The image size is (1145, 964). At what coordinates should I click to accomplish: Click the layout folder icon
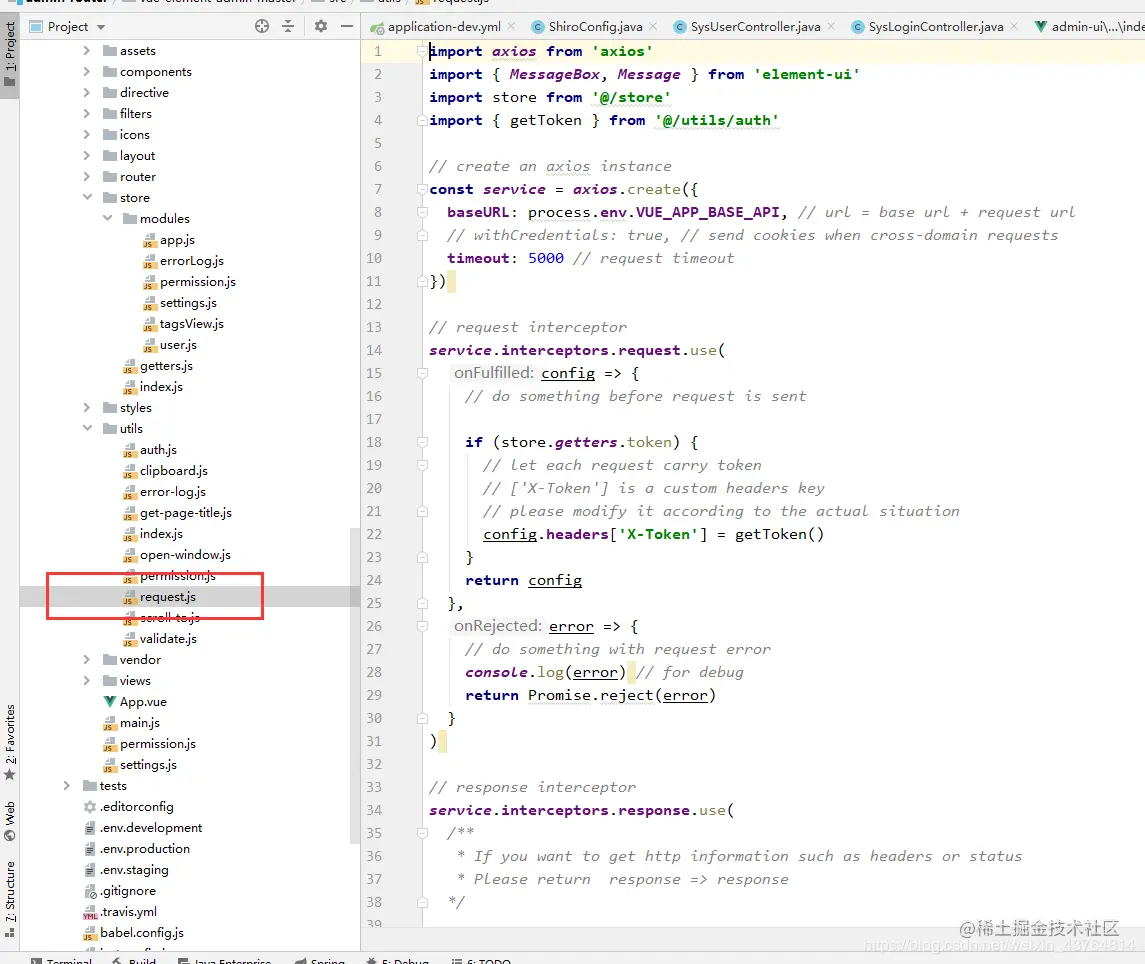click(x=110, y=156)
